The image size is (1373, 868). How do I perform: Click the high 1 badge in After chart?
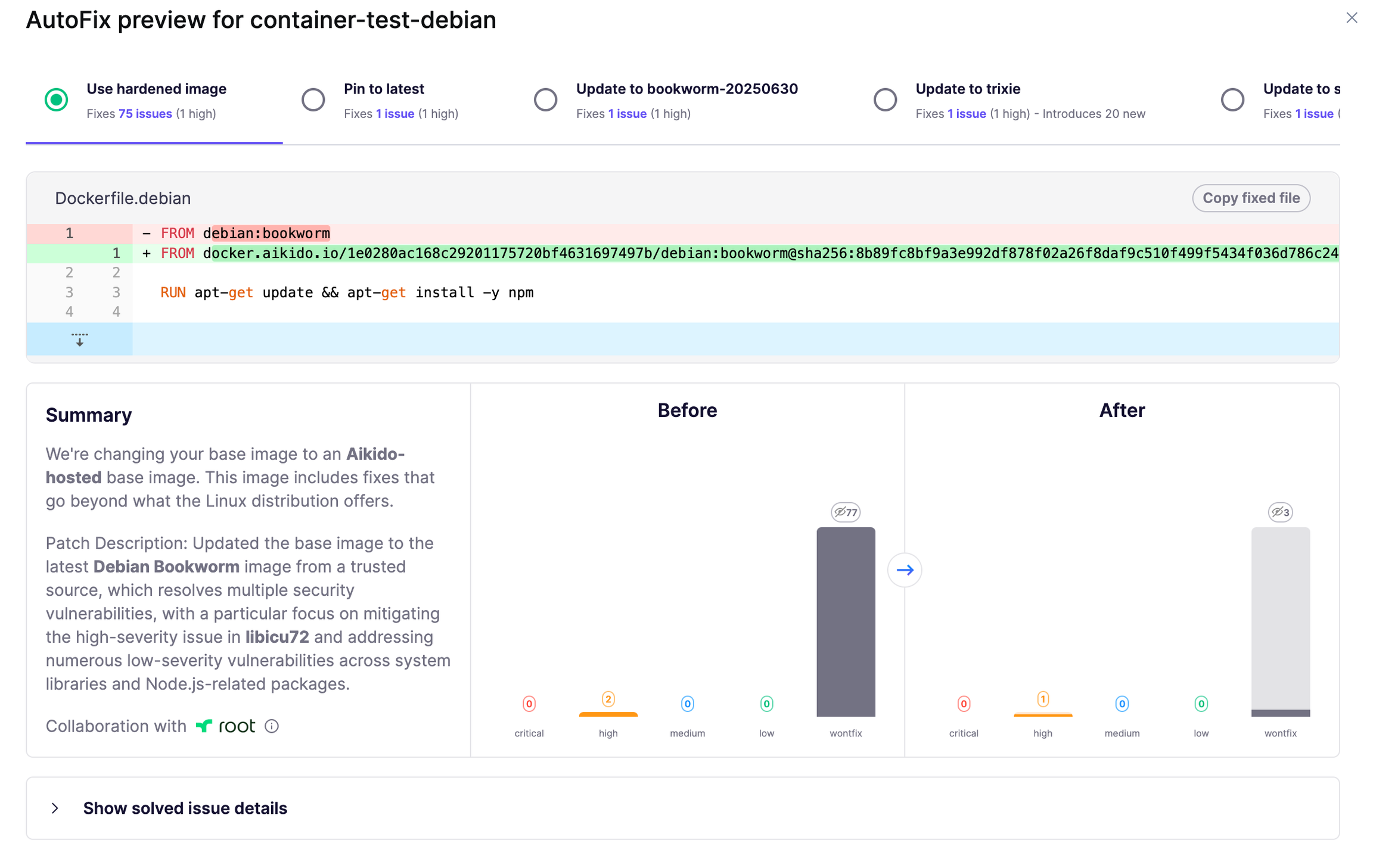point(1043,699)
